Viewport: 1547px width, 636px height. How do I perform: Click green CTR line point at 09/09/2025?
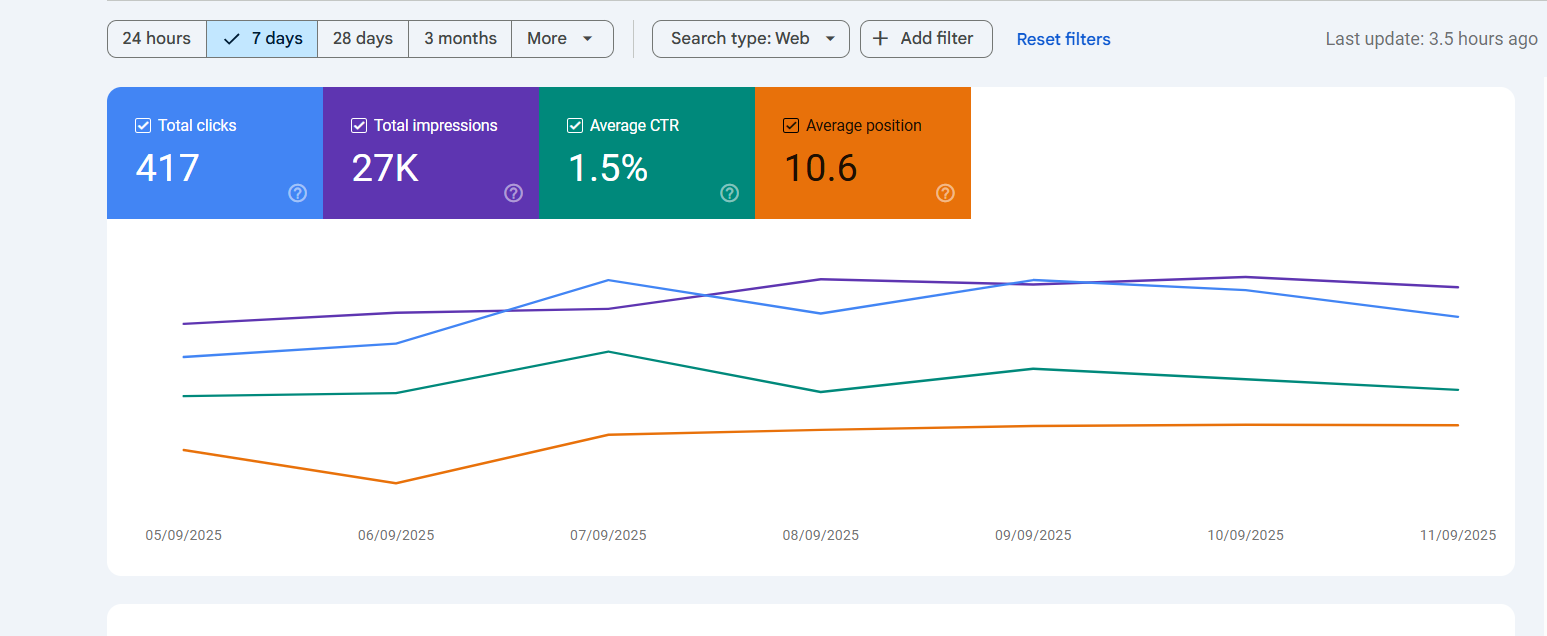1033,369
